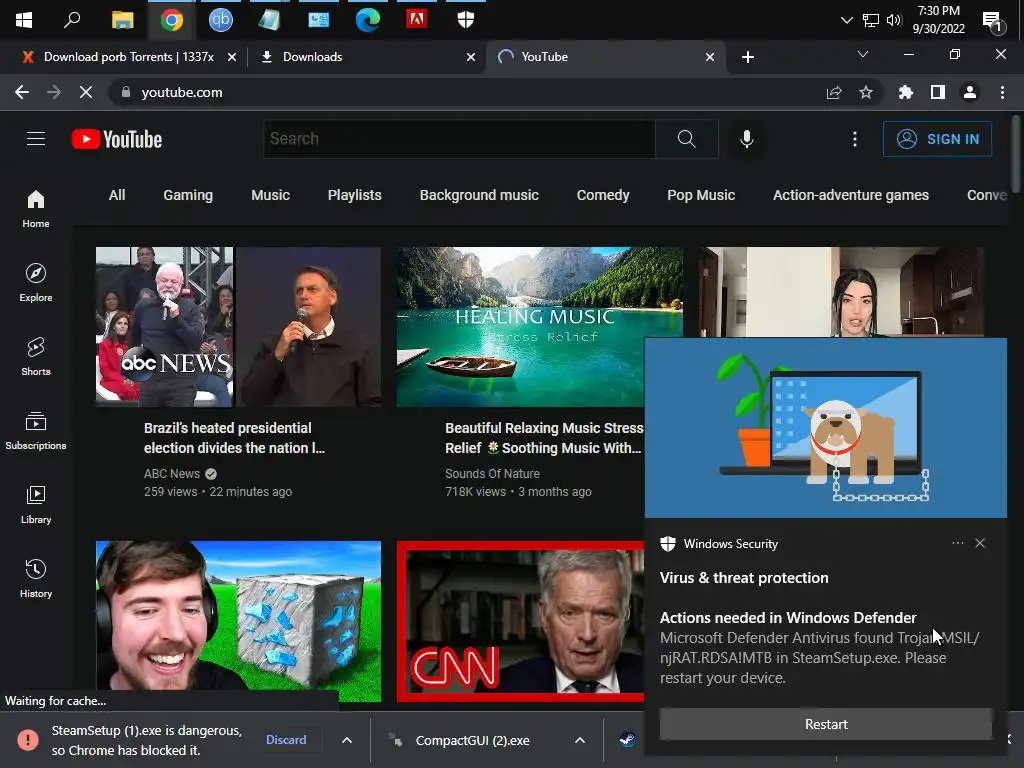This screenshot has width=1024, height=768.
Task: Expand SteamSetup (1).exe download options
Action: pyautogui.click(x=347, y=740)
